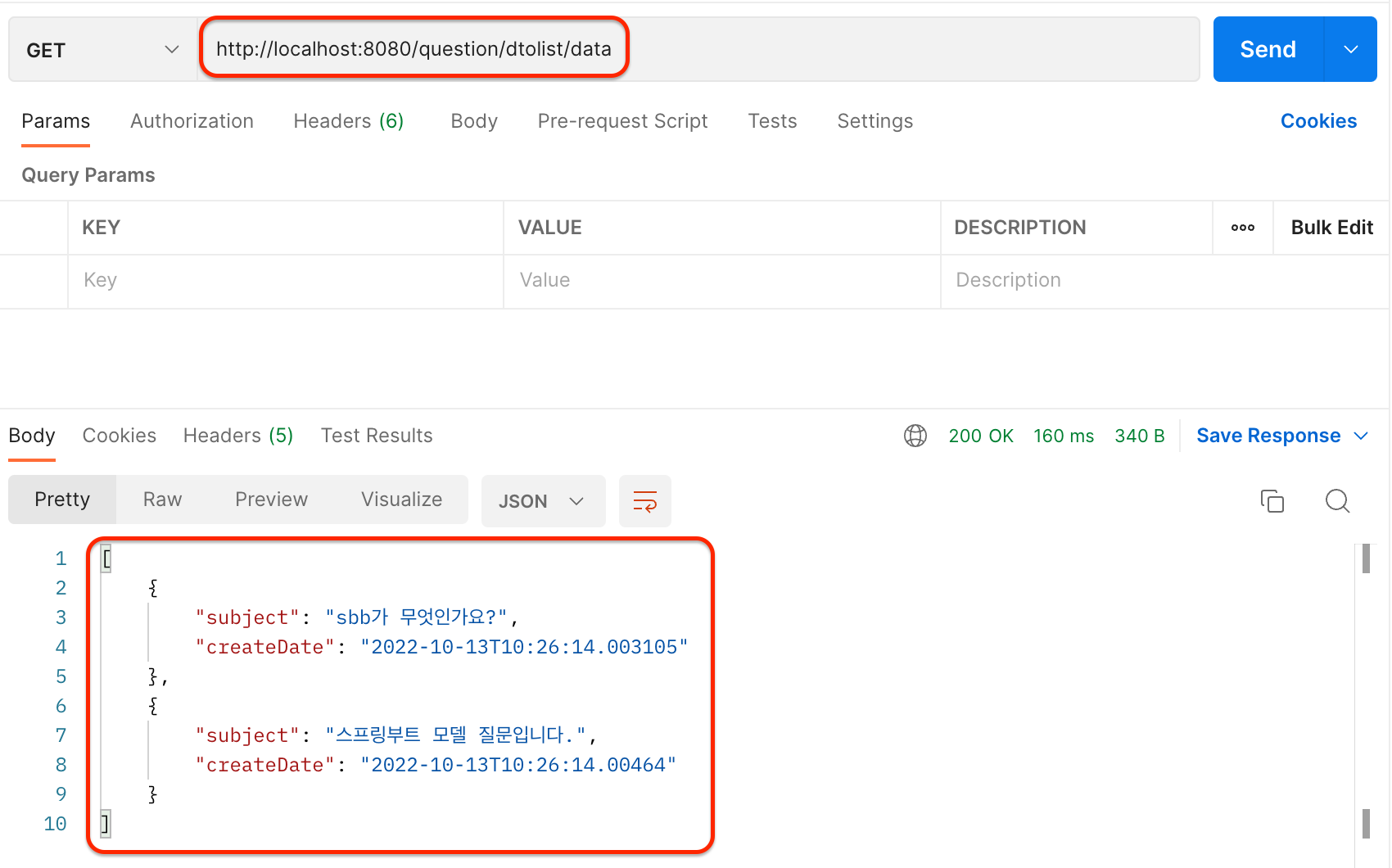The image size is (1392, 868).
Task: Click Save Response
Action: click(1268, 436)
